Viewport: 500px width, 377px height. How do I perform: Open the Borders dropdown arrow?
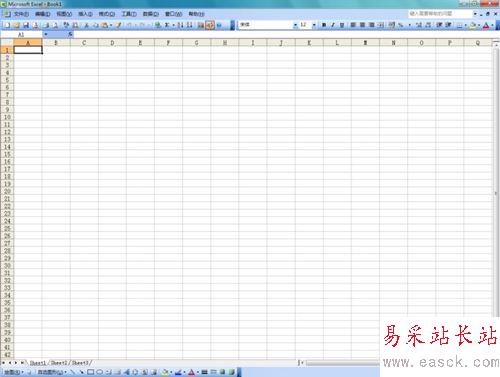pyautogui.click(x=465, y=25)
